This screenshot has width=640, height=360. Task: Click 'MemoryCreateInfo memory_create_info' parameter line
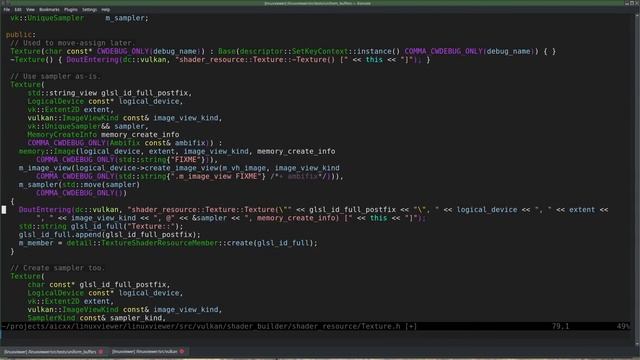[x=103, y=135]
